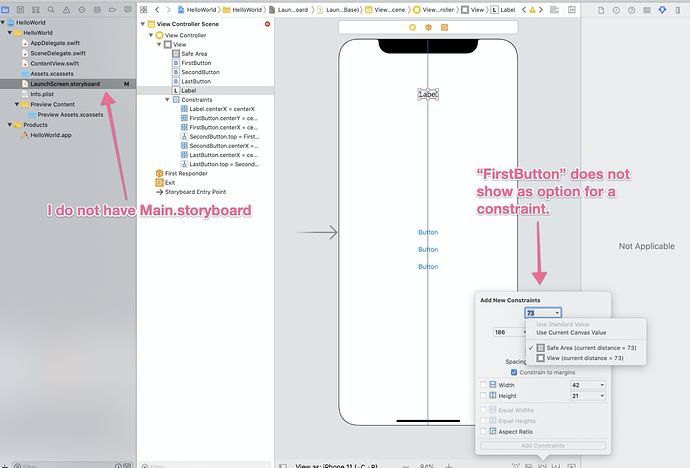Collapse the View Controller Scene
This screenshot has width=690, height=468.
click(x=143, y=24)
